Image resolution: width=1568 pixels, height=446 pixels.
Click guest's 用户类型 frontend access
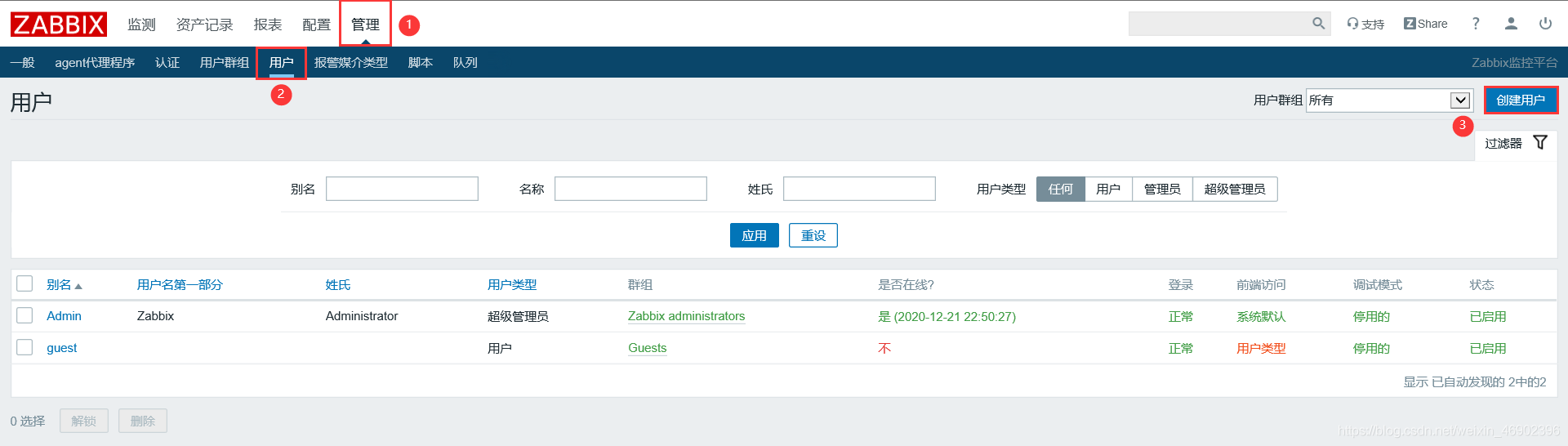(1261, 348)
